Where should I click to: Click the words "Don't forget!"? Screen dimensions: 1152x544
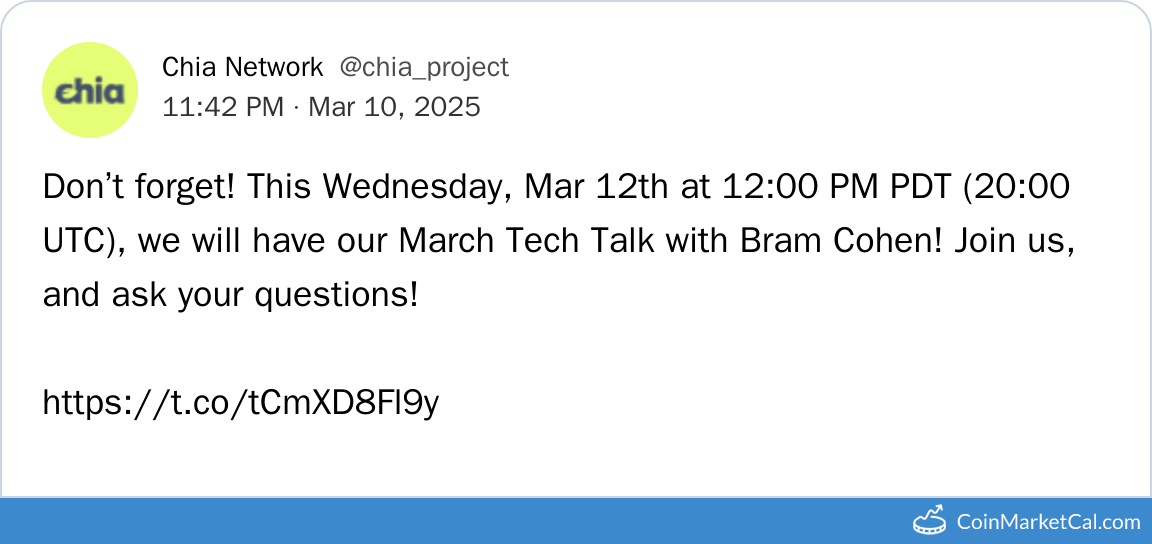click(x=137, y=187)
